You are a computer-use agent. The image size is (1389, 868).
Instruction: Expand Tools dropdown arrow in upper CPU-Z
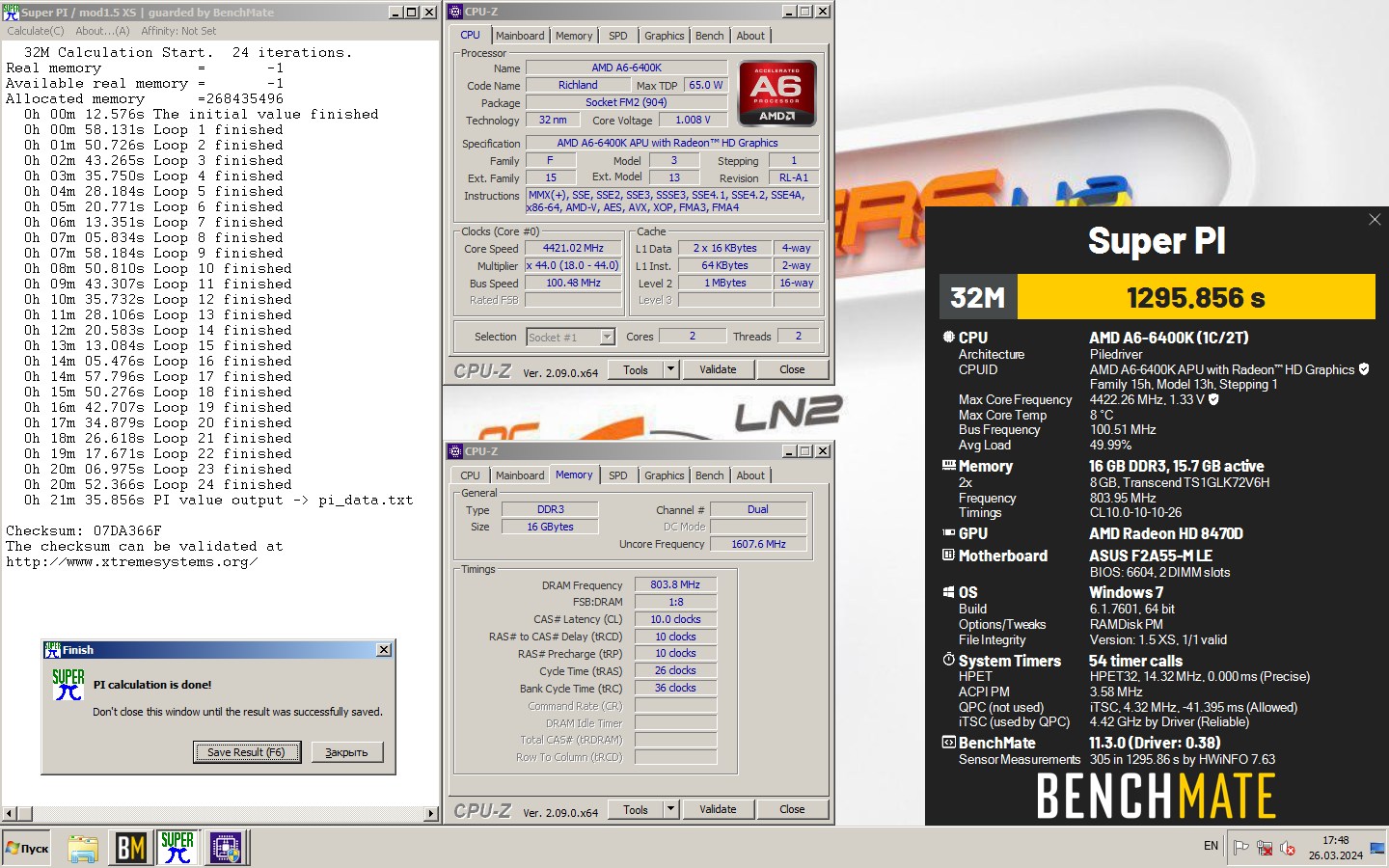[x=671, y=369]
